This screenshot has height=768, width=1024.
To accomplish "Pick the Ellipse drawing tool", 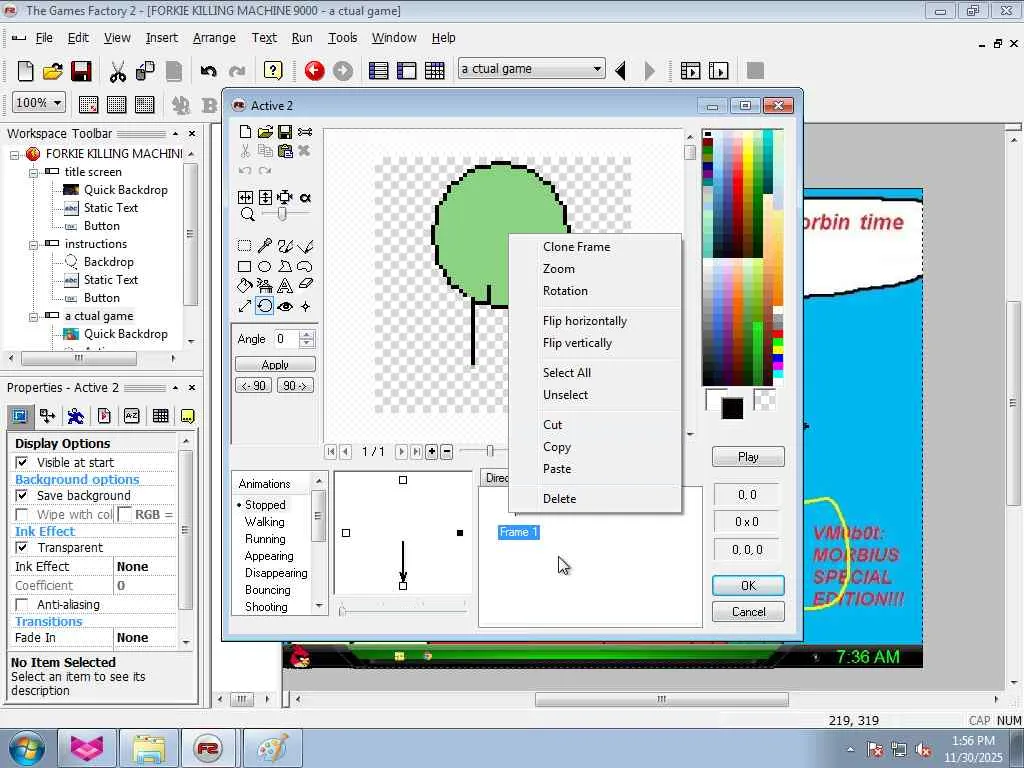I will 264,266.
